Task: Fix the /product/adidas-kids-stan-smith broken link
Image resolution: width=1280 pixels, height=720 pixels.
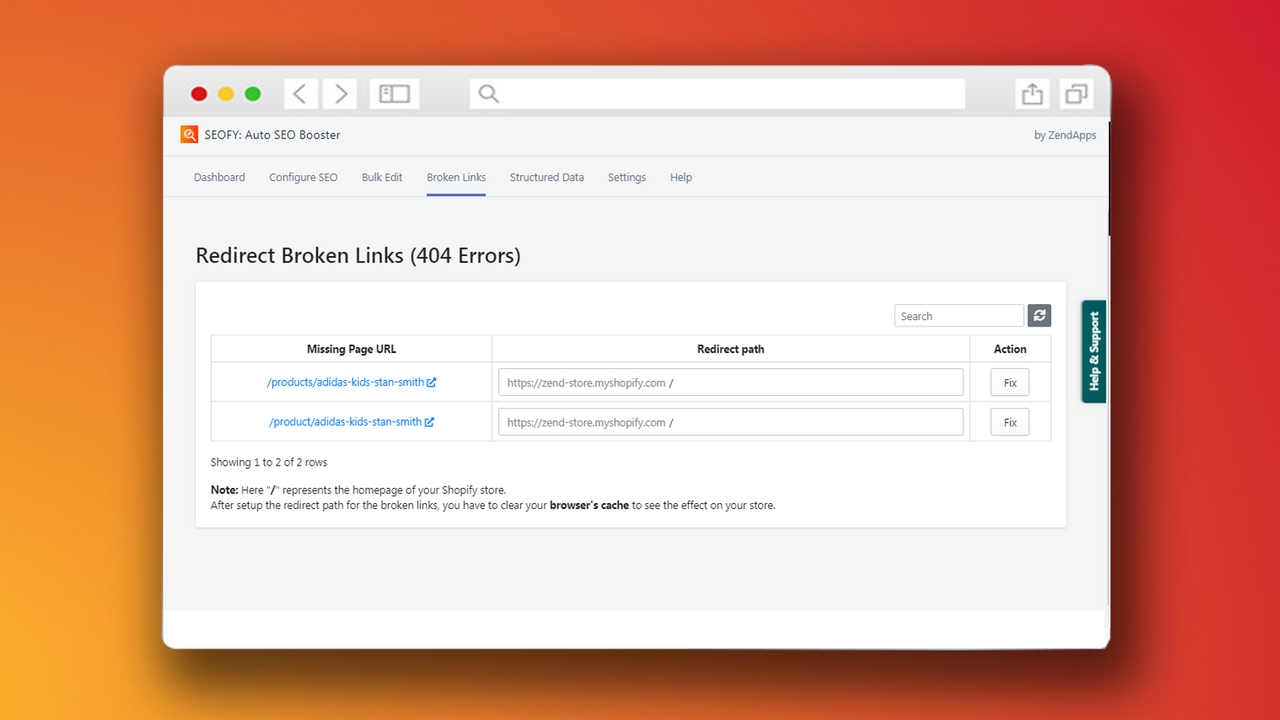Action: point(1009,421)
